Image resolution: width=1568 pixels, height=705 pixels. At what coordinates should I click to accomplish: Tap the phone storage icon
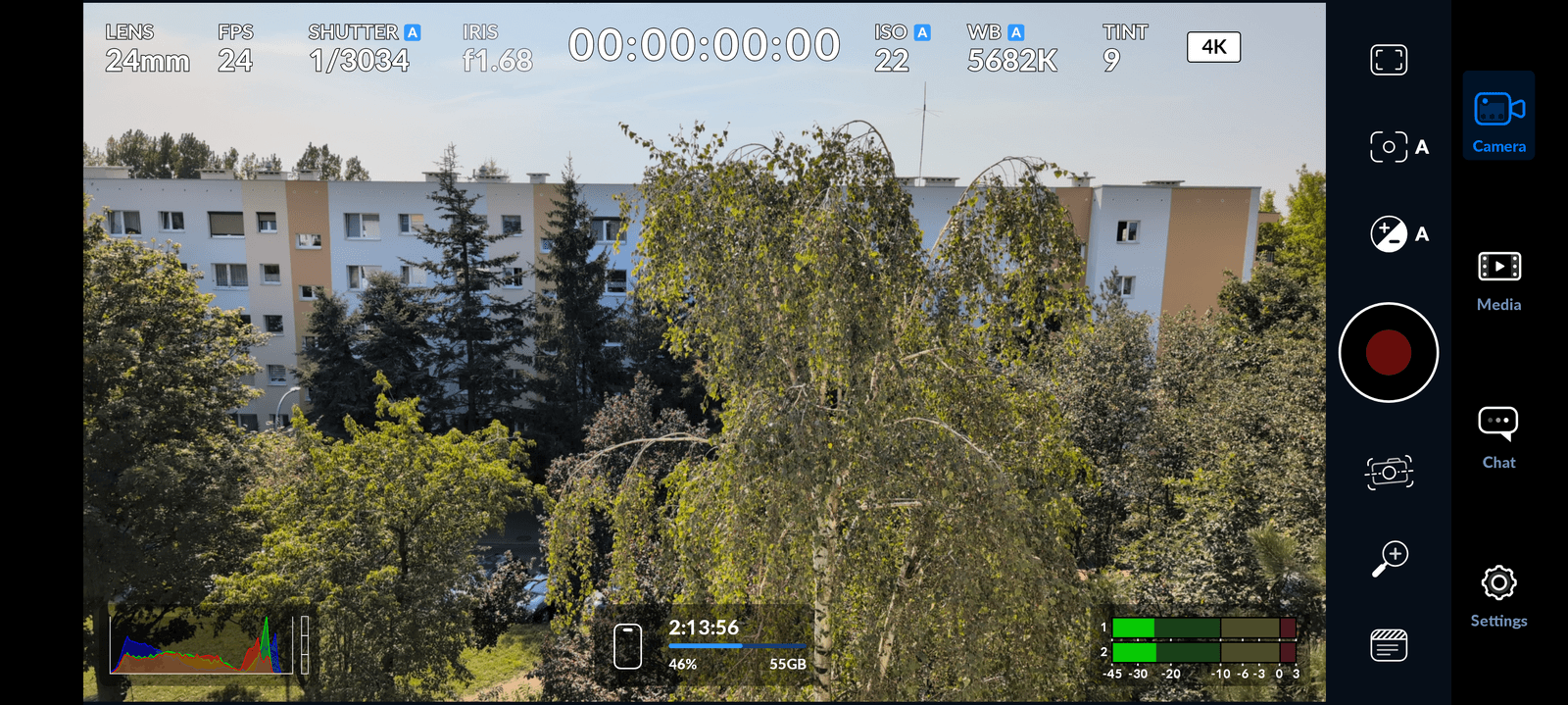(x=627, y=646)
